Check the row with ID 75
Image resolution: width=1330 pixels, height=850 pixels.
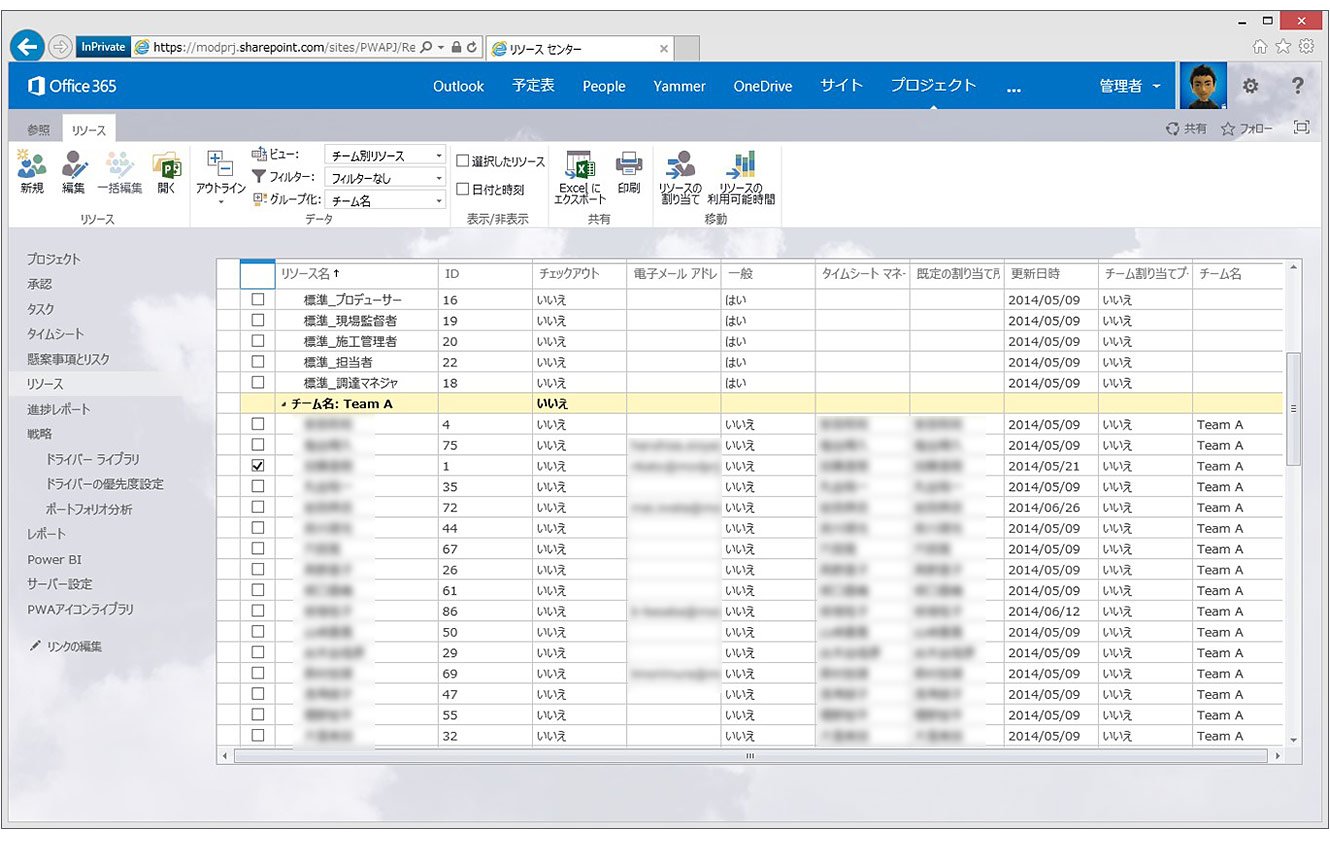(258, 444)
